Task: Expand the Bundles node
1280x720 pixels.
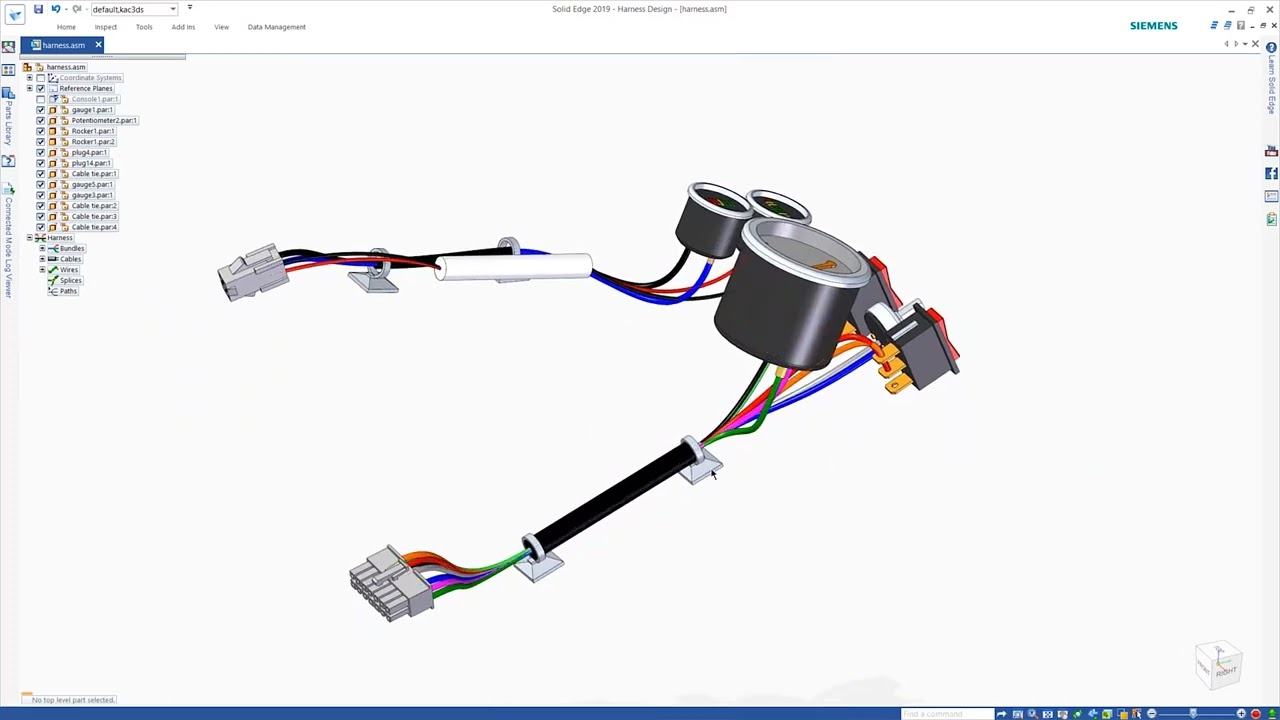Action: (42, 248)
